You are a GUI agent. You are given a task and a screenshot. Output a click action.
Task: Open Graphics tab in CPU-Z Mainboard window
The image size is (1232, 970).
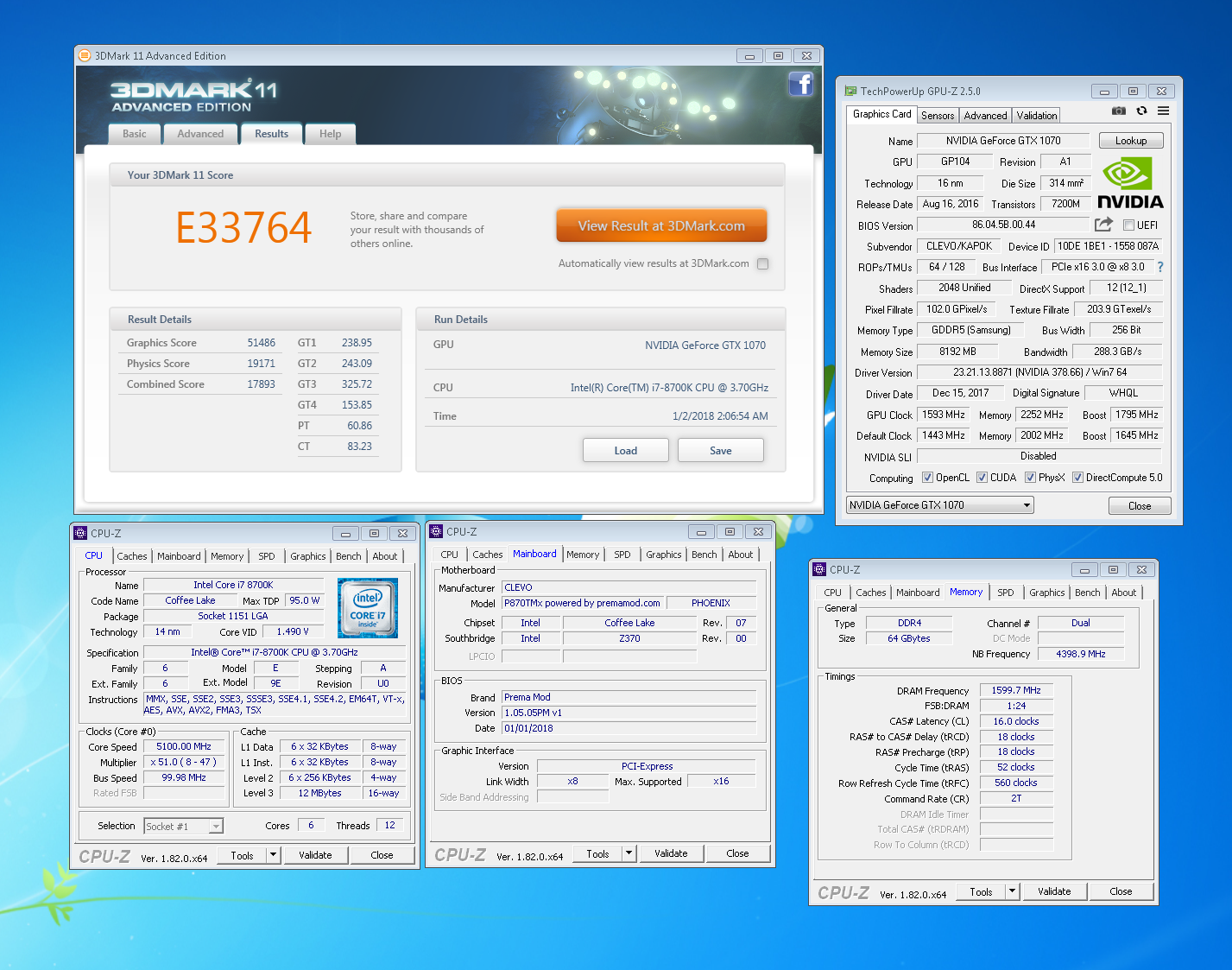[664, 555]
